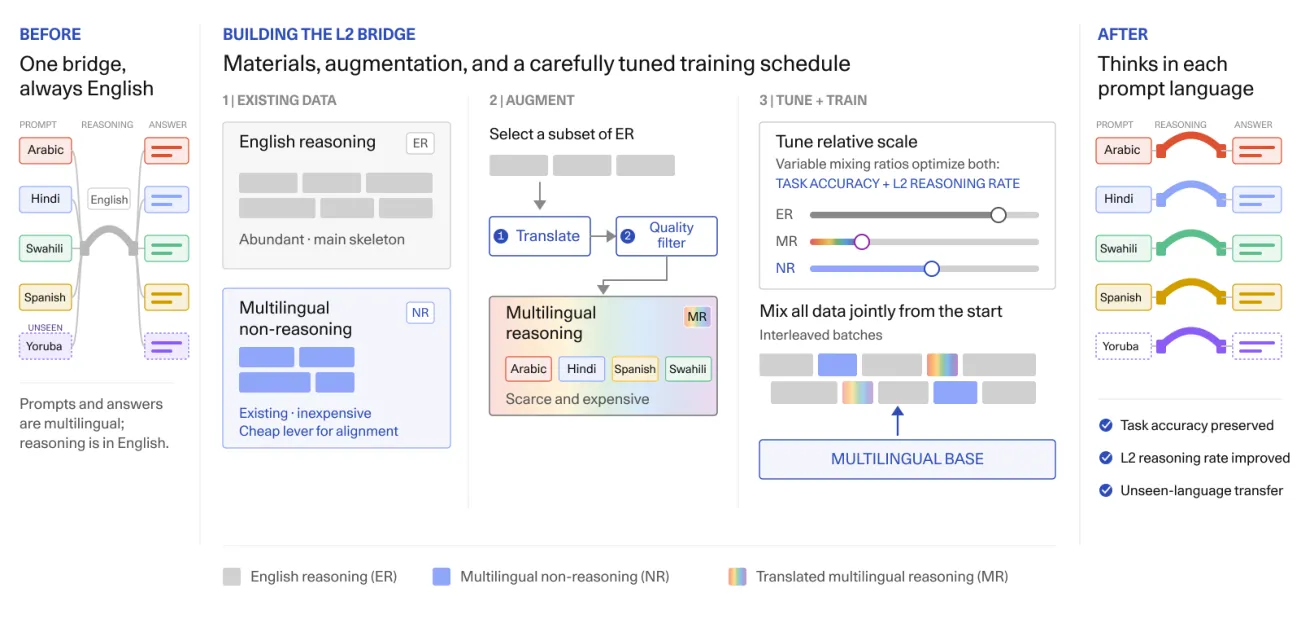Click the check icon beside Task accuracy preserved
The width and height of the screenshot is (1301, 619).
(x=1105, y=425)
